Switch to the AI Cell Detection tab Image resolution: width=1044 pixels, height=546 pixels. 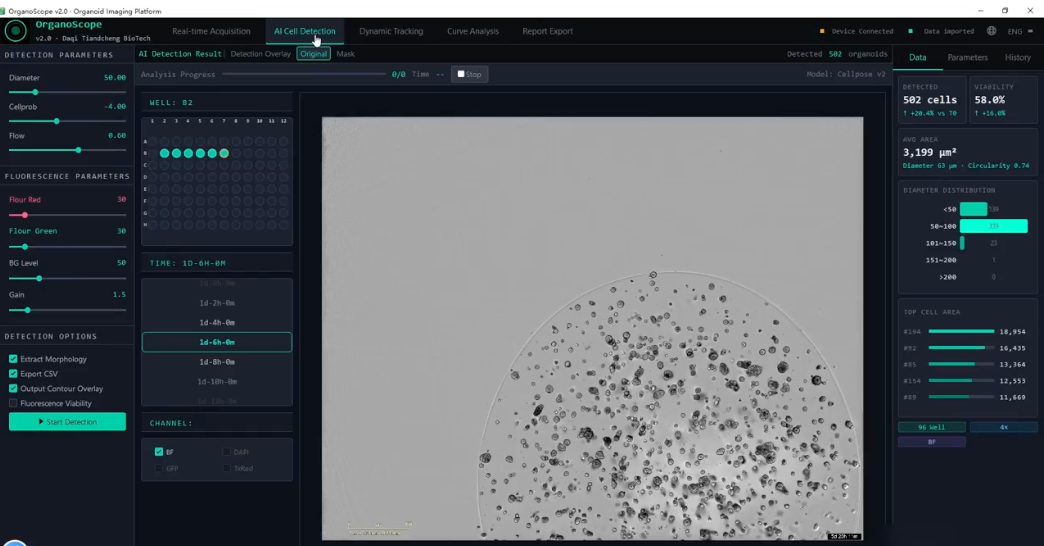(x=305, y=31)
